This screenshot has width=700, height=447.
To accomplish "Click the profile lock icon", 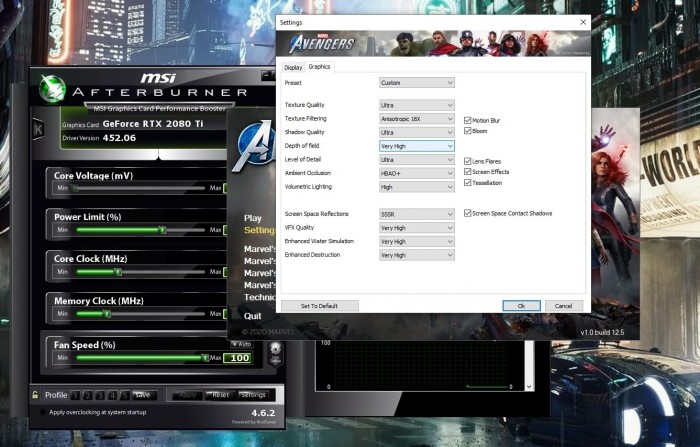I will point(35,395).
